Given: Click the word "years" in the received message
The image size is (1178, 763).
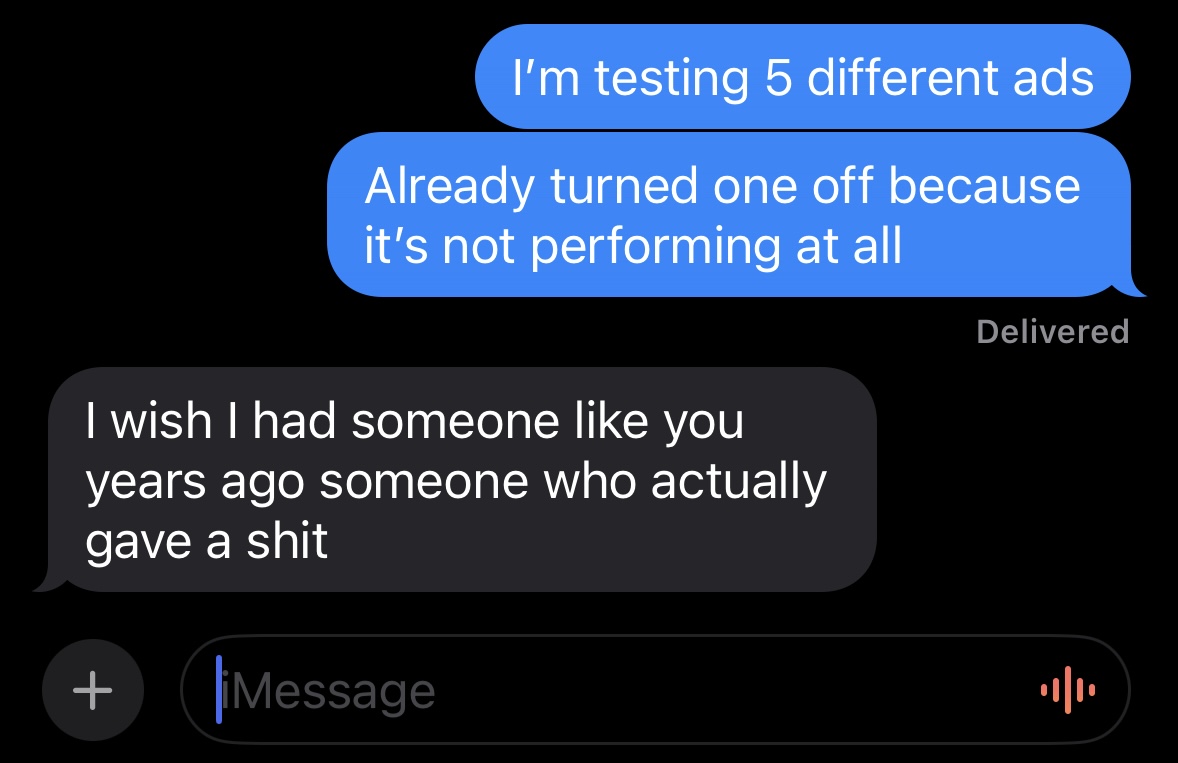Looking at the screenshot, I should pos(145,484).
